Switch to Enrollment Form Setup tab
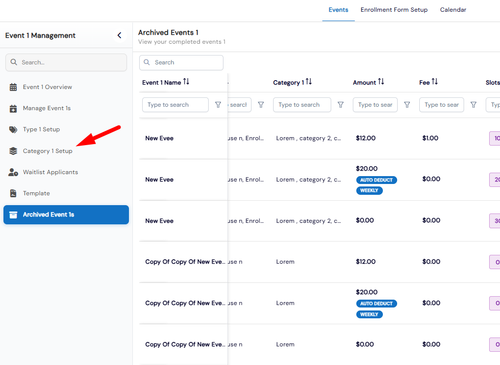The image size is (500, 365). [394, 10]
